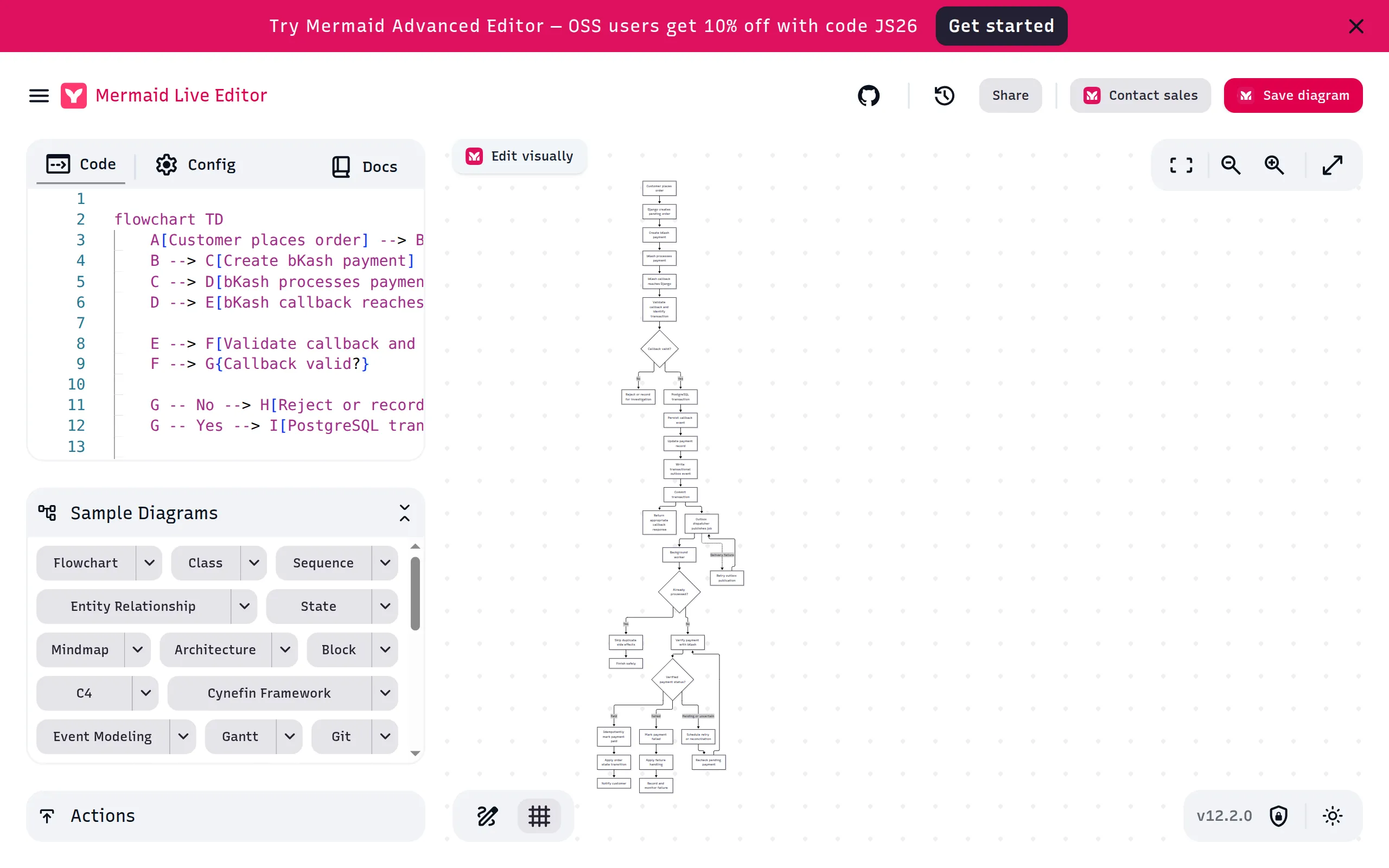Zoom out of the diagram

1231,165
